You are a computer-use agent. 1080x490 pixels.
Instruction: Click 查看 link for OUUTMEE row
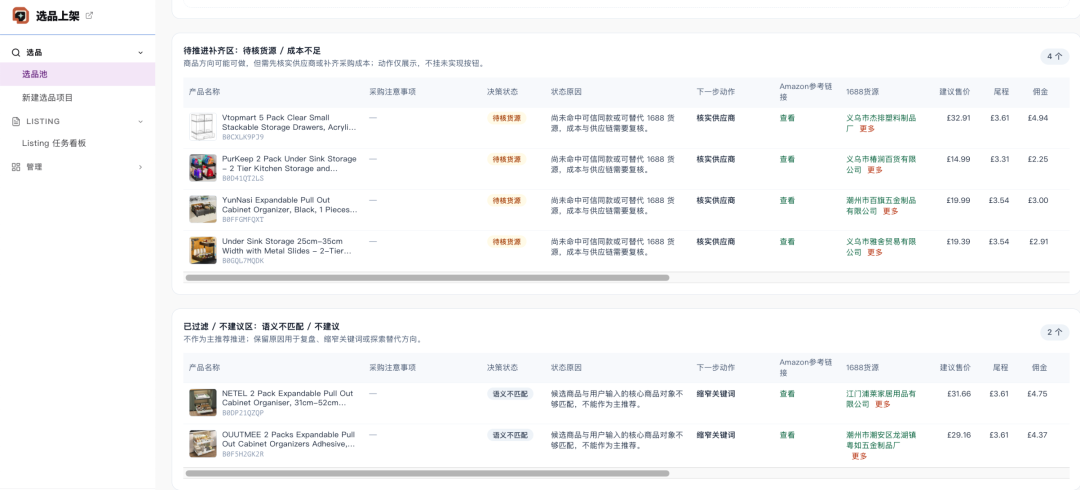[787, 435]
